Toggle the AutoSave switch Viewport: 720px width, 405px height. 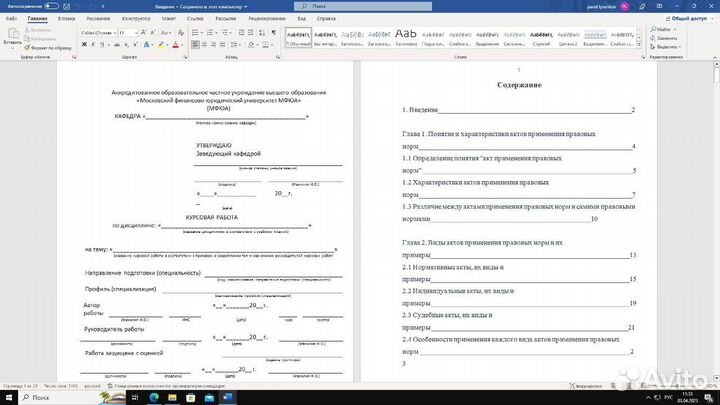coord(51,6)
